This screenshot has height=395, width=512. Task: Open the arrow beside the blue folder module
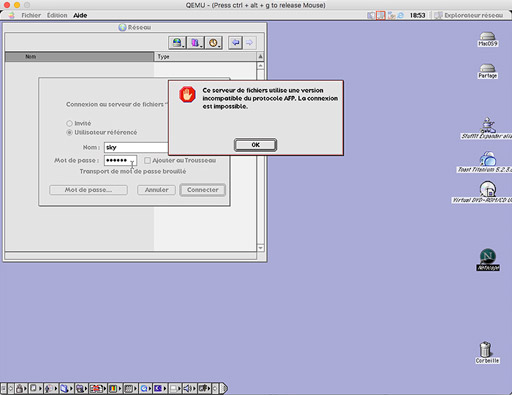point(71,388)
